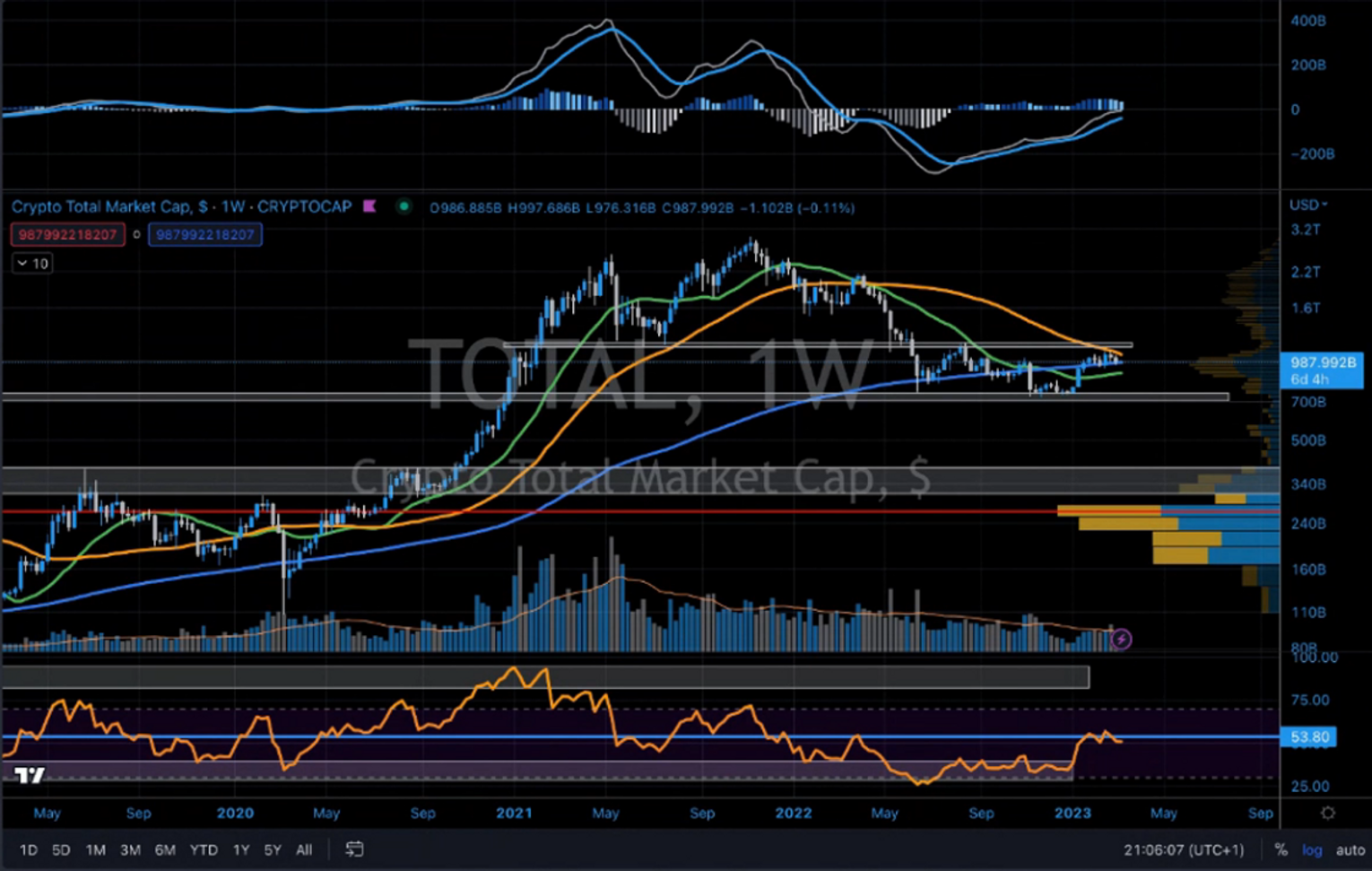This screenshot has width=1372, height=871.
Task: Open the USD currency dropdown
Action: [x=1308, y=205]
